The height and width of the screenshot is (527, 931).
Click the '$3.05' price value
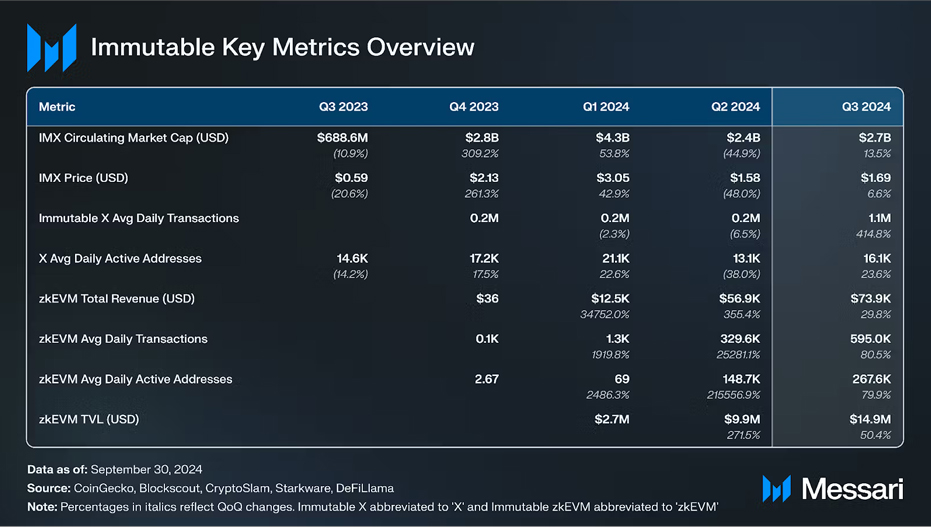[x=613, y=178]
